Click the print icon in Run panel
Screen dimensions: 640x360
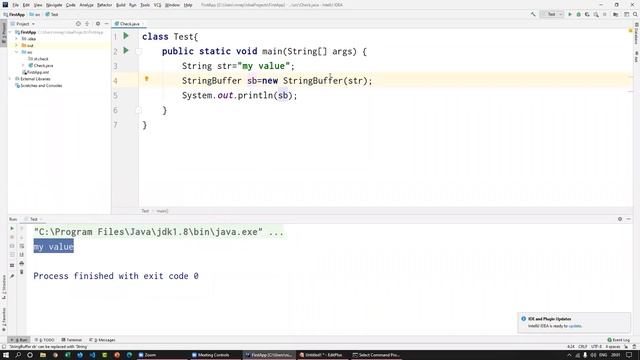pos(22,264)
